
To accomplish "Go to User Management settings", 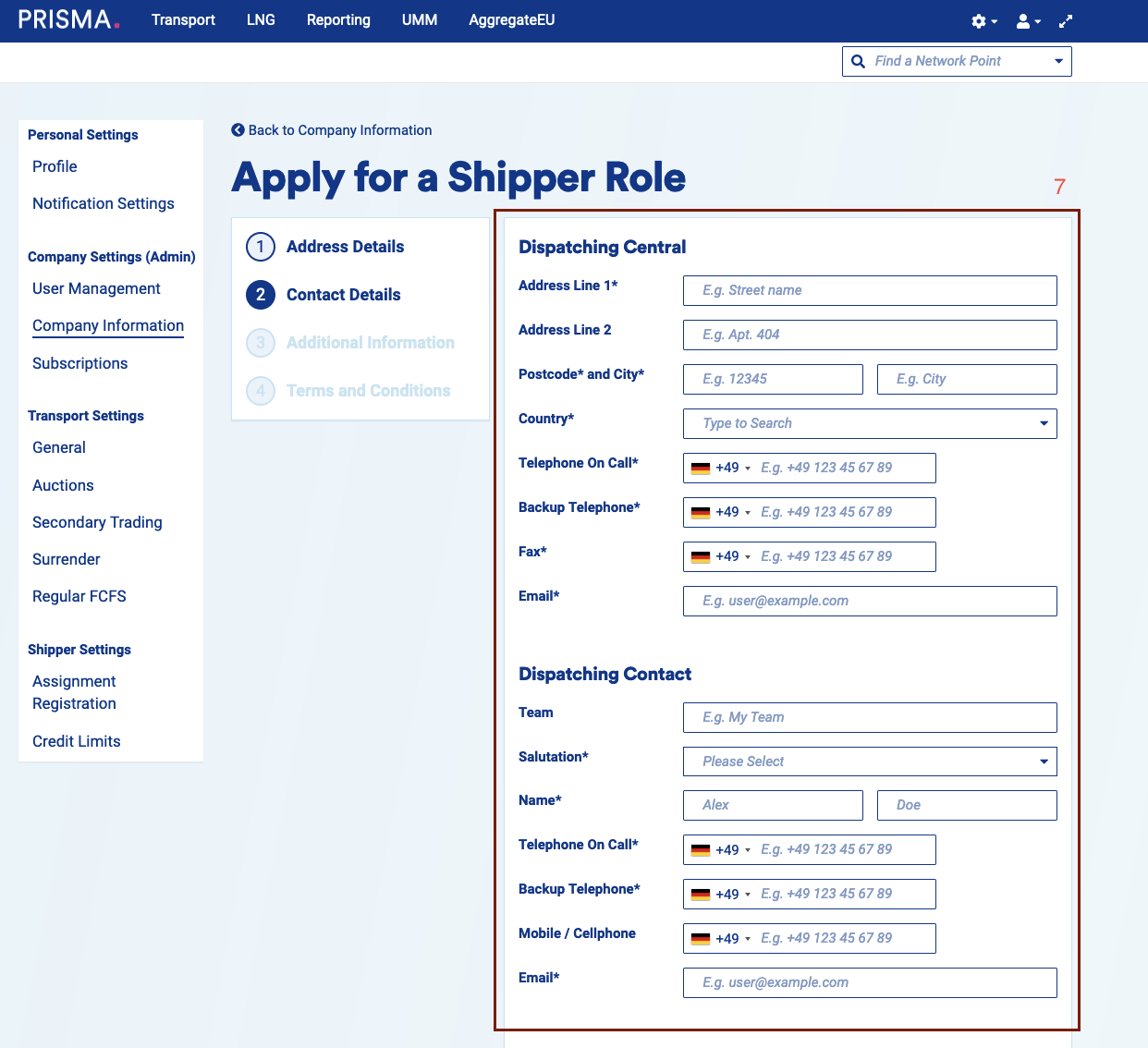I will (96, 288).
